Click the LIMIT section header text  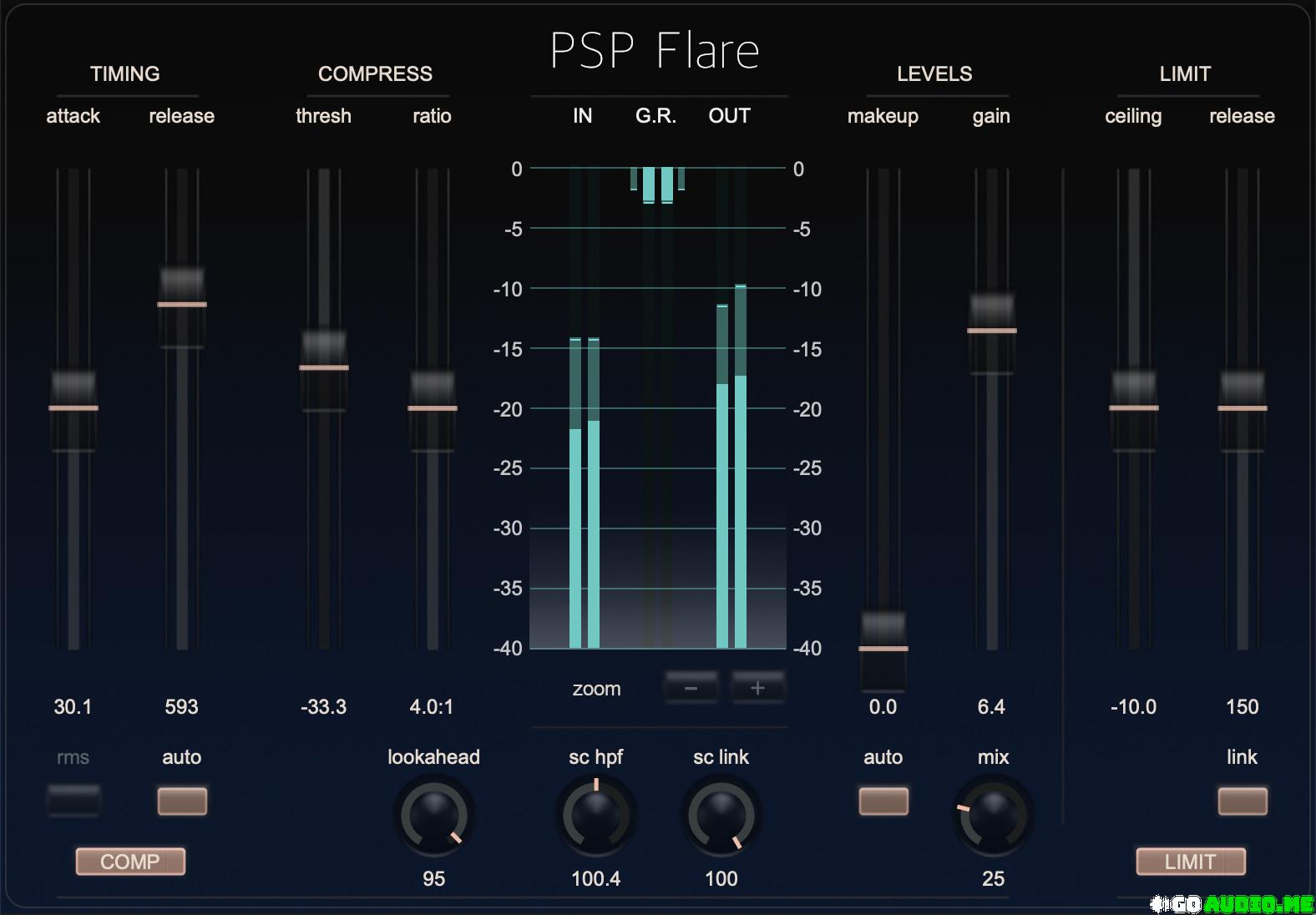click(1185, 73)
